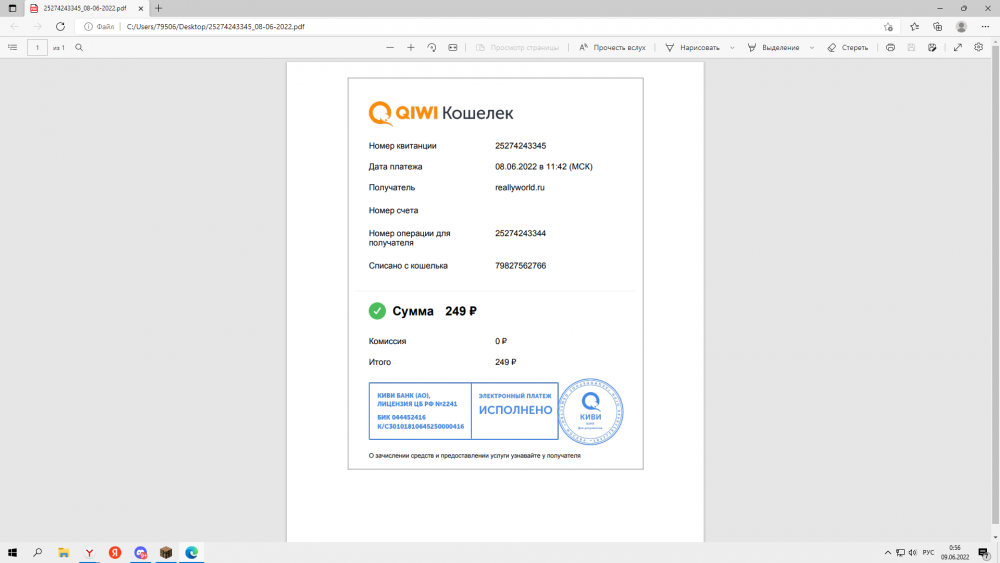Screen dimensions: 1000x563
Task: Open the Favorites list
Action: tap(915, 27)
